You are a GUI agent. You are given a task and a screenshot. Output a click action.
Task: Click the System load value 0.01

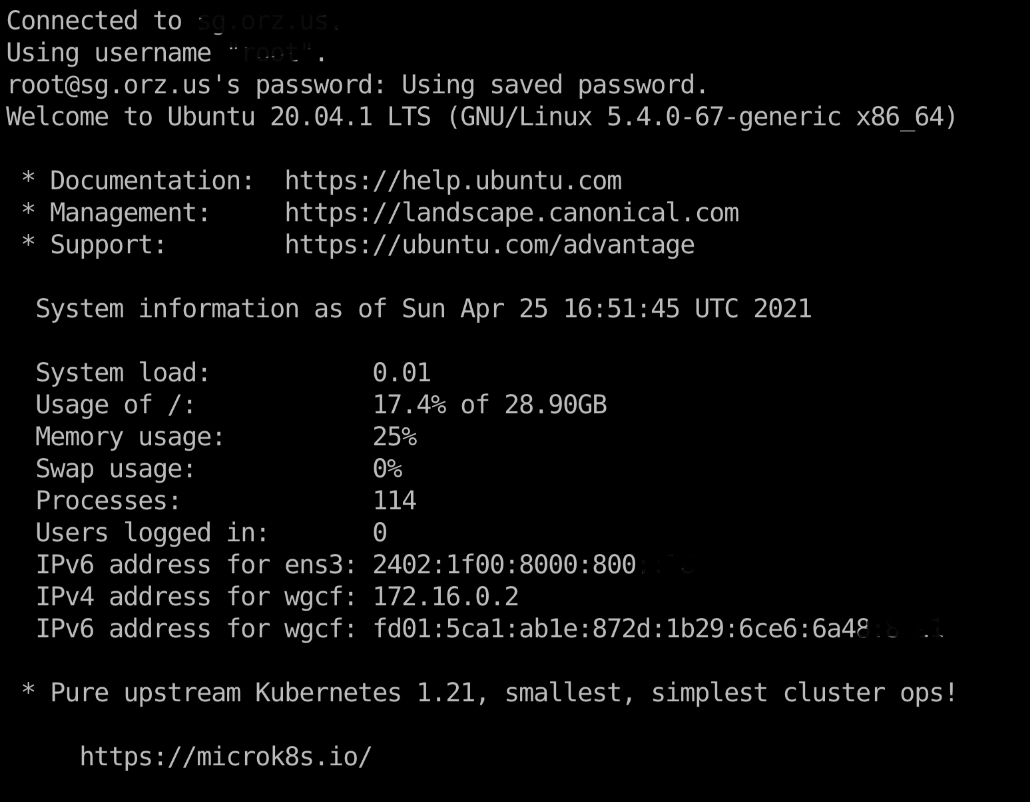tap(401, 373)
